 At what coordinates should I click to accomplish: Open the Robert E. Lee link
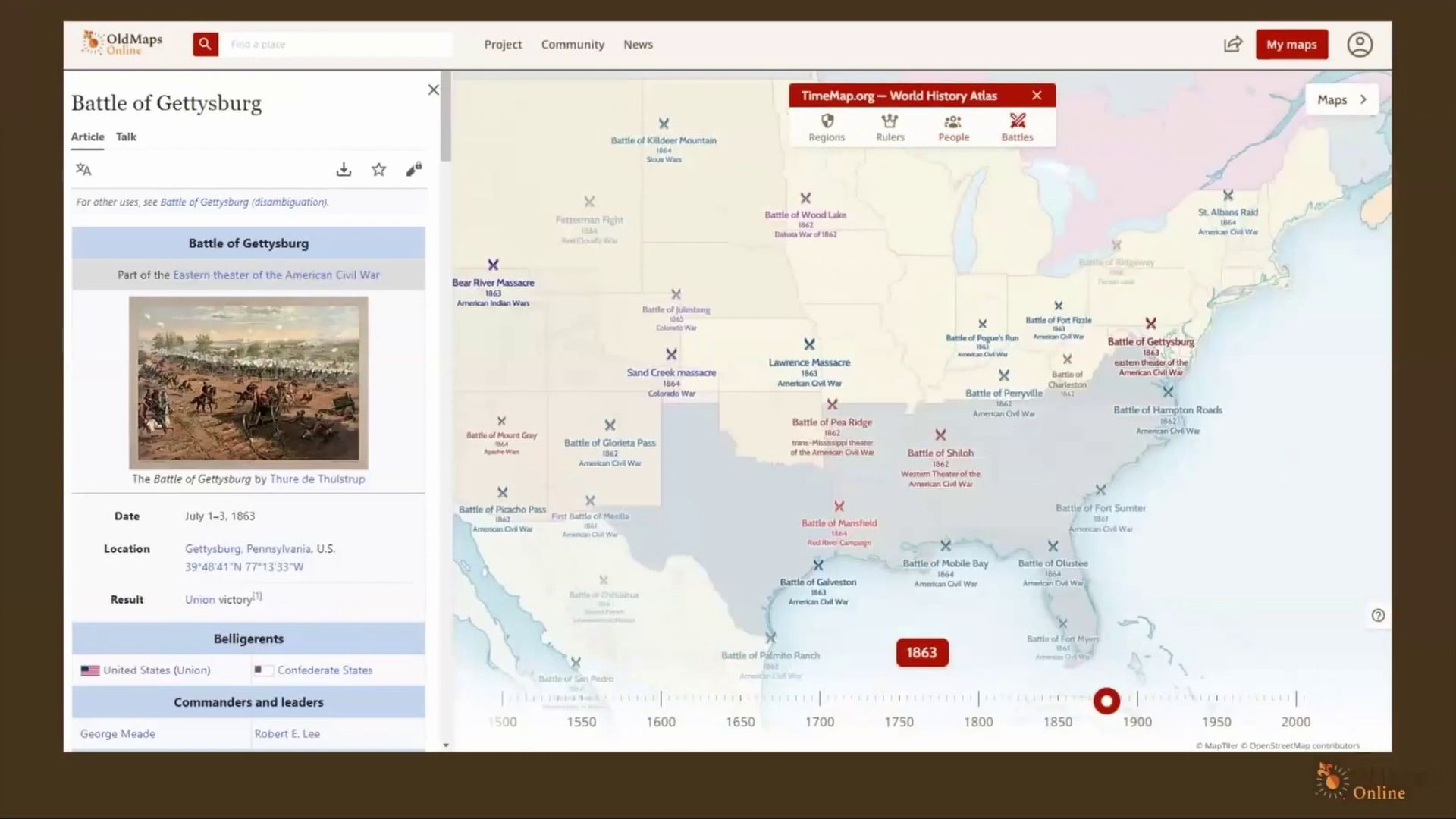tap(287, 733)
